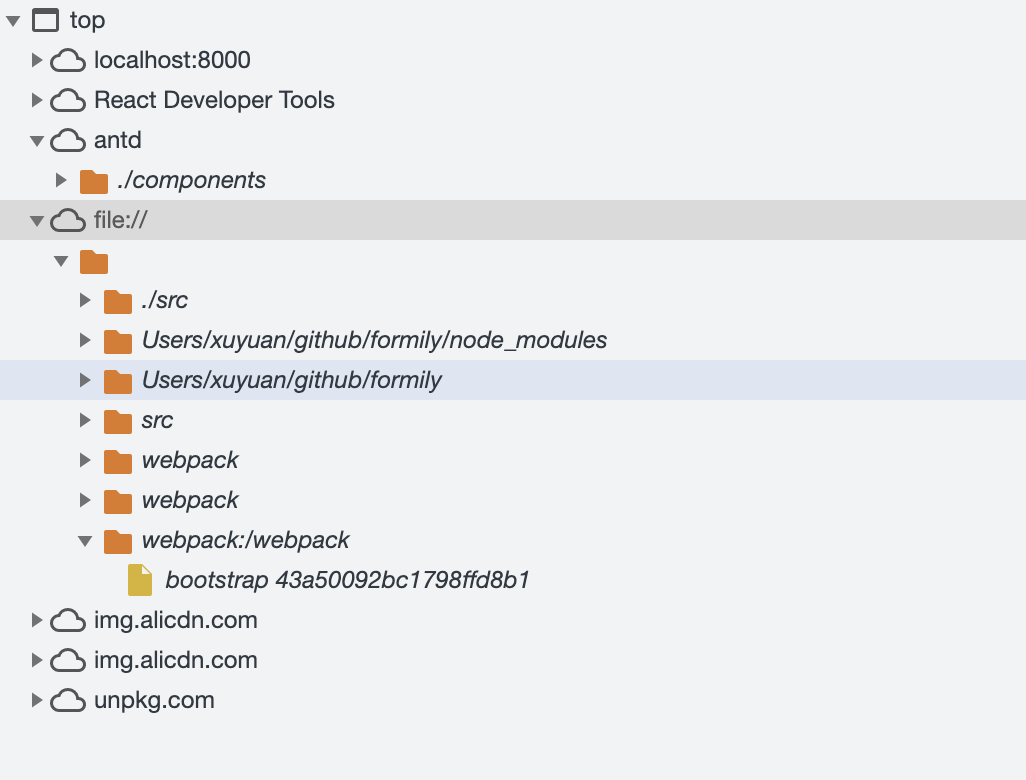Viewport: 1026px width, 780px height.
Task: Click the unpkg.com cloud icon
Action: click(68, 701)
